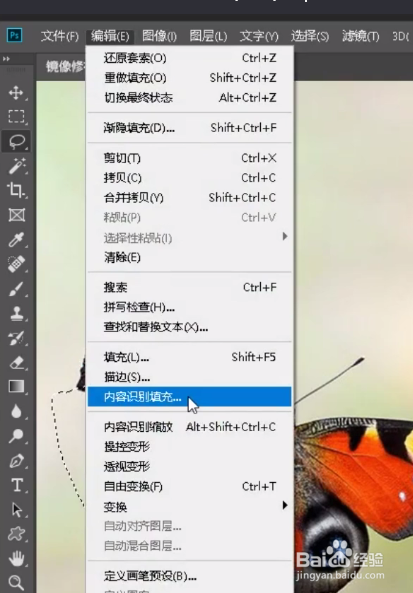Select the Gradient tool
413x593 pixels.
coord(16,387)
